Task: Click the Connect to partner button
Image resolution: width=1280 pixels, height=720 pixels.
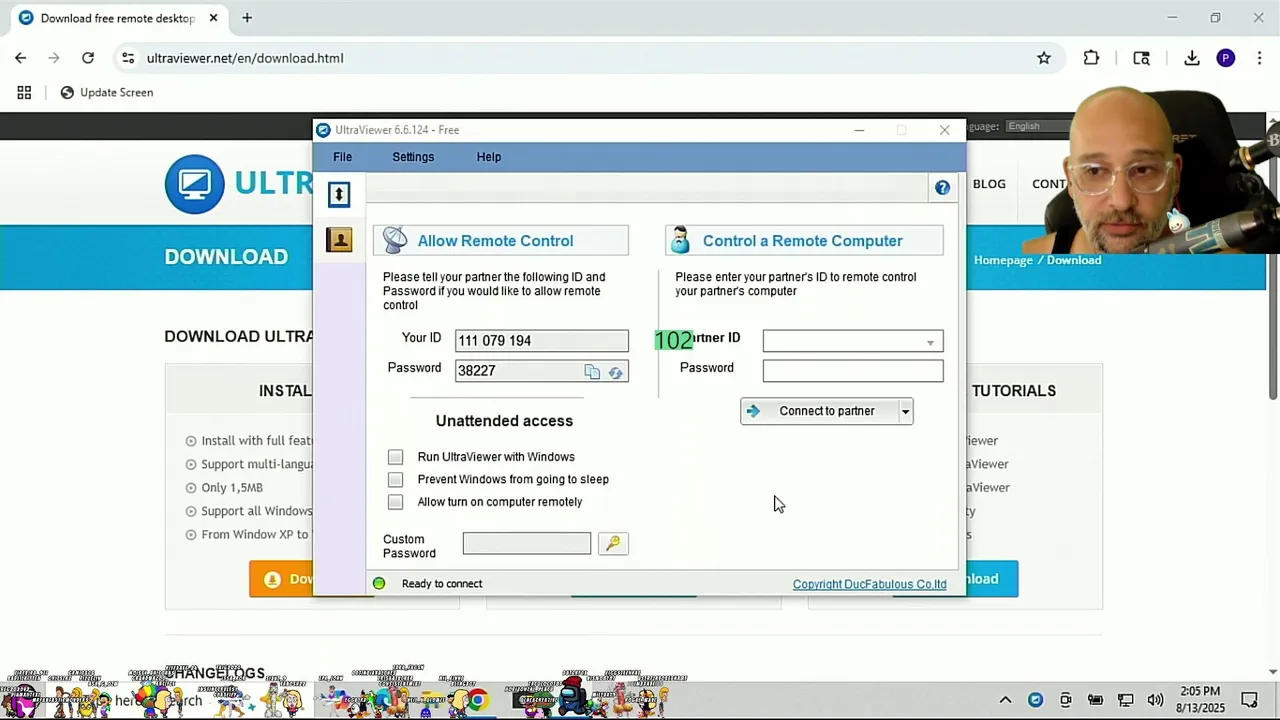Action: [819, 411]
